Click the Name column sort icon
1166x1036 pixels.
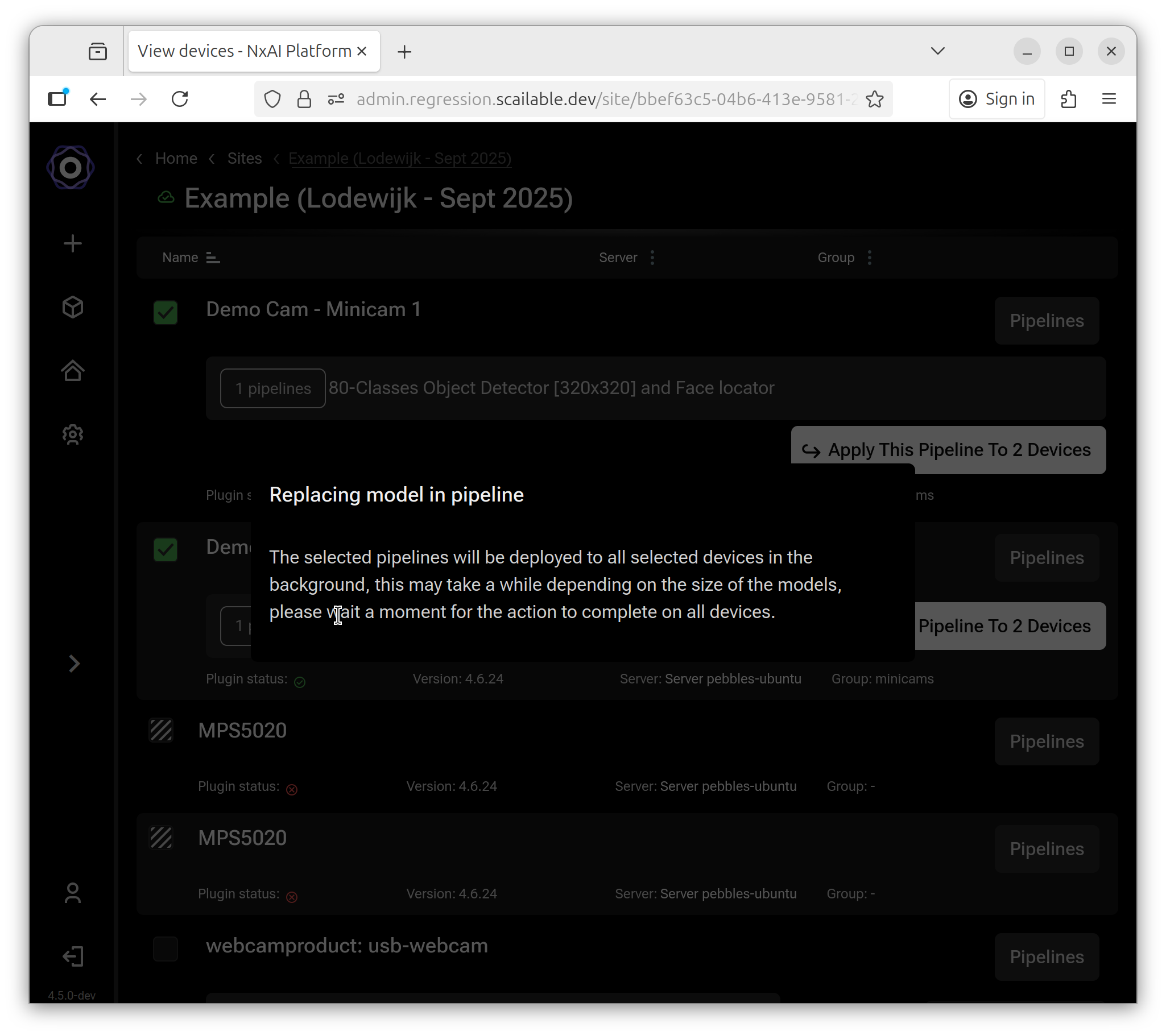coord(213,258)
